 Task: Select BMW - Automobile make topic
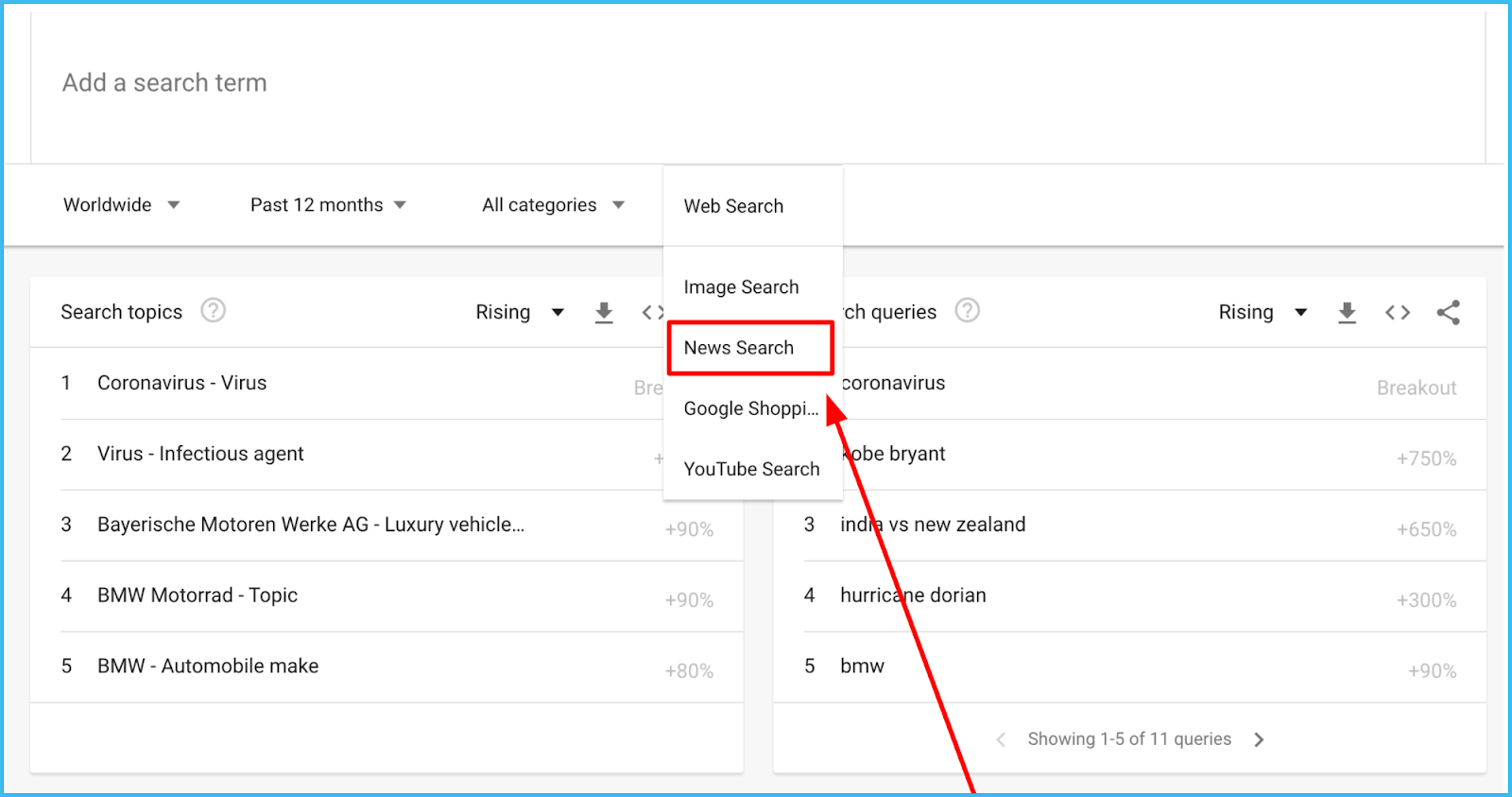pyautogui.click(x=208, y=667)
